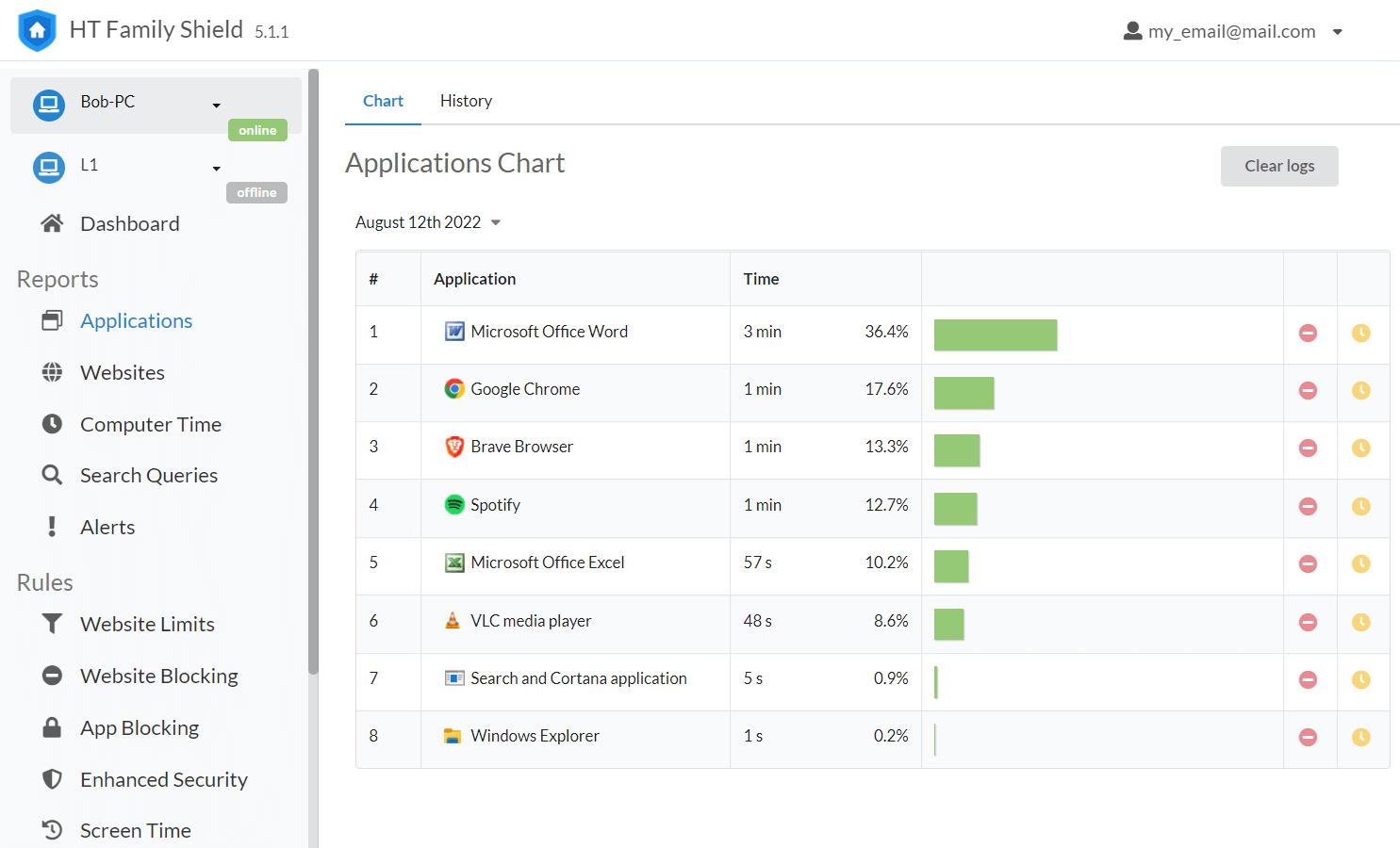Image resolution: width=1400 pixels, height=848 pixels.
Task: Click the offline status badge
Action: coord(256,192)
